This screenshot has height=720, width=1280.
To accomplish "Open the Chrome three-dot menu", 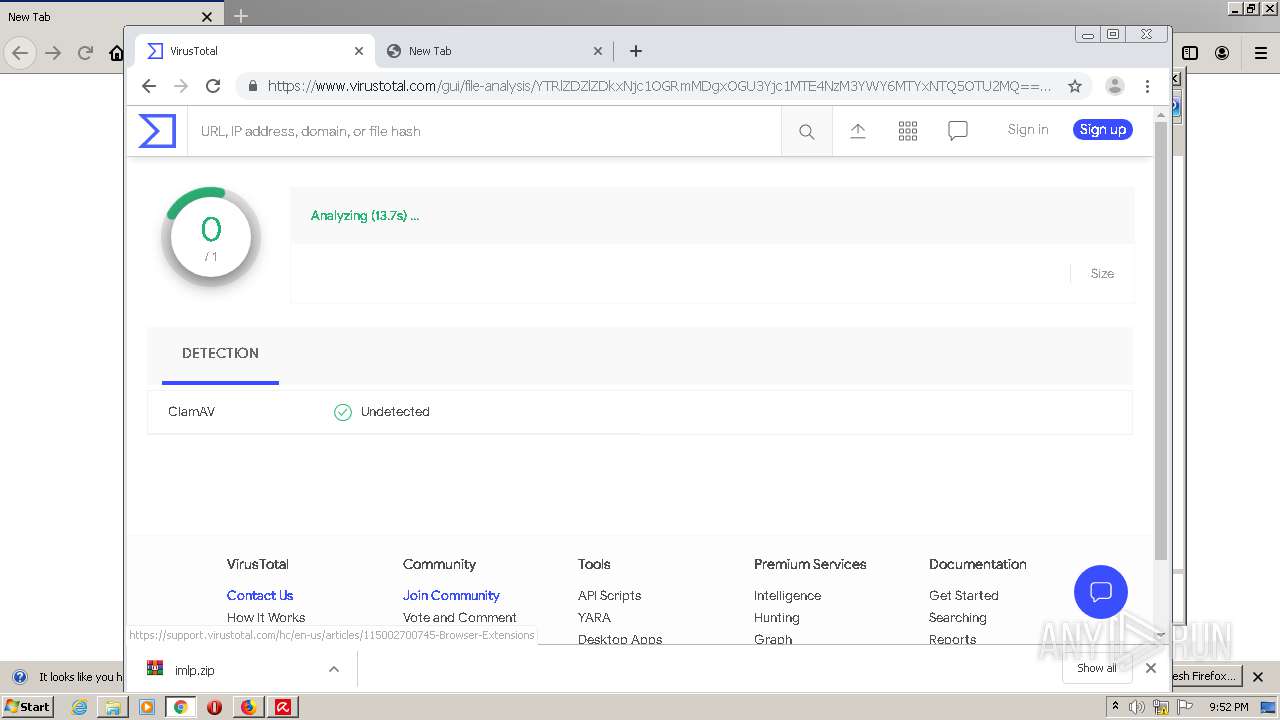I will coord(1147,86).
